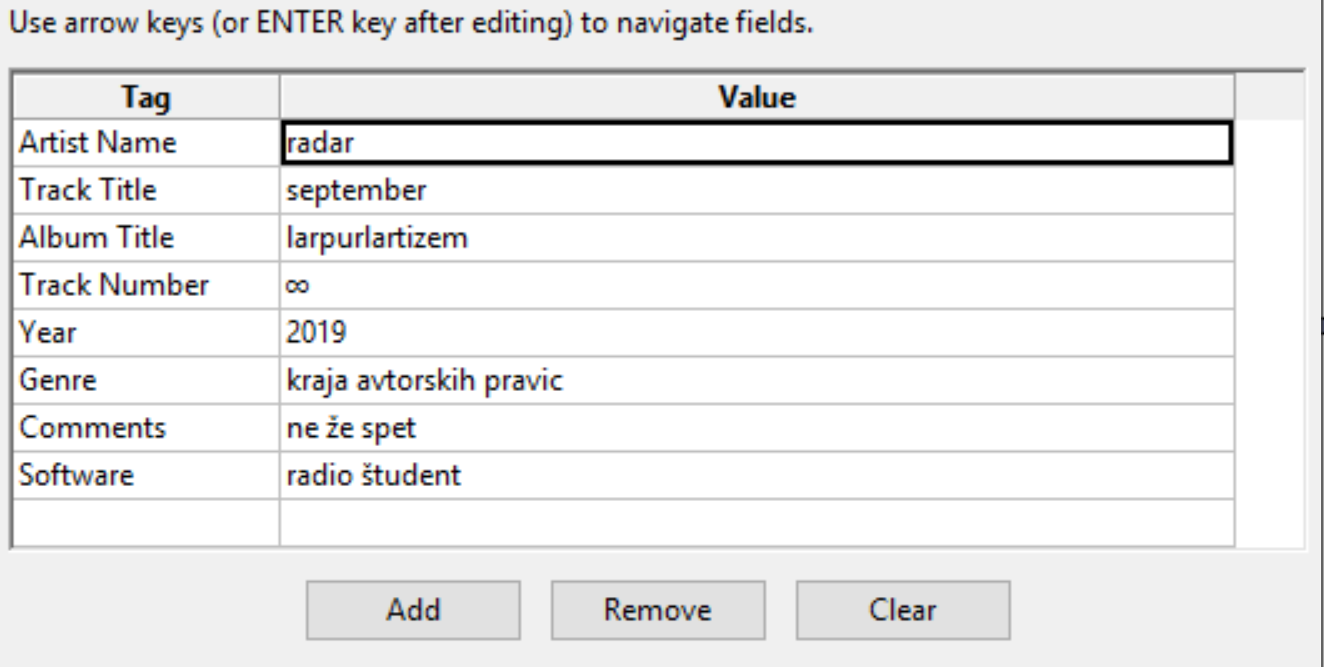Screen dimensions: 1324x667
Task: Click the empty tag cell in last row
Action: tap(146, 522)
